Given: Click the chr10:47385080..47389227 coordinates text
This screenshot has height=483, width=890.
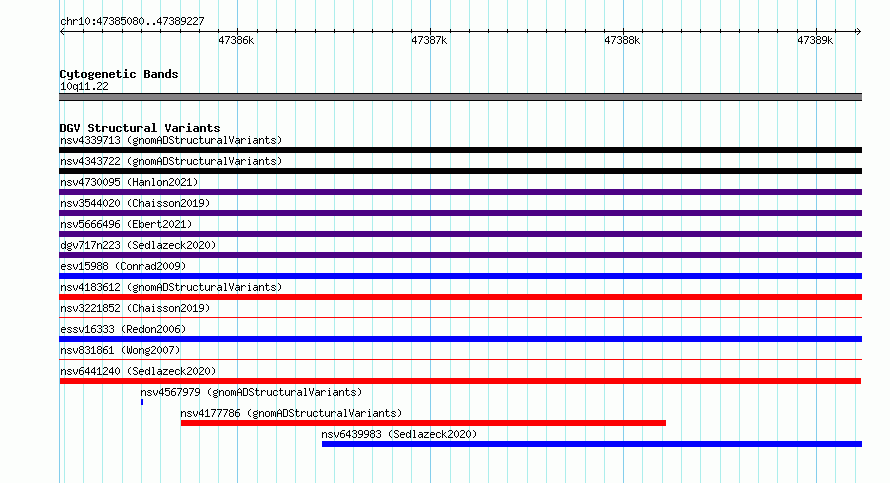Looking at the screenshot, I should click(132, 22).
